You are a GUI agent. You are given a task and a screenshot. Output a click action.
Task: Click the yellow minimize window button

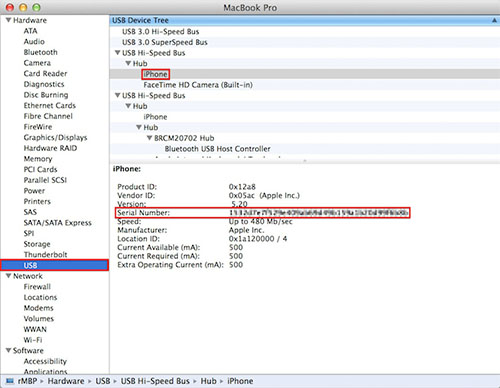point(23,7)
